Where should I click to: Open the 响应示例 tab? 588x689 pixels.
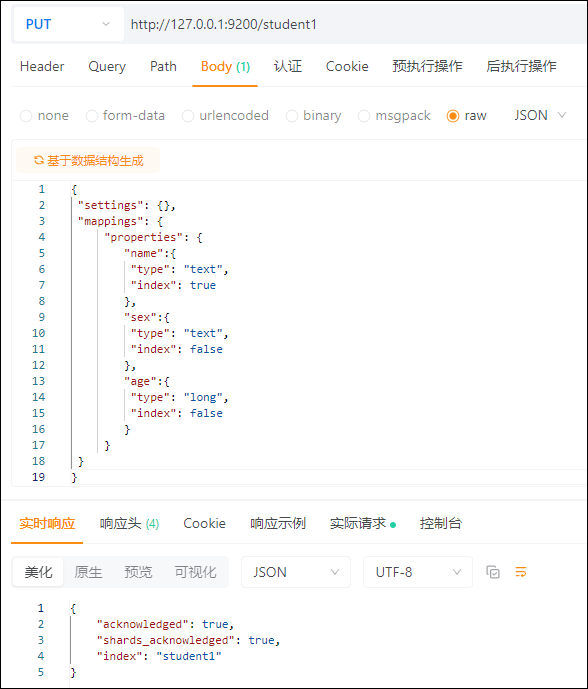click(278, 523)
